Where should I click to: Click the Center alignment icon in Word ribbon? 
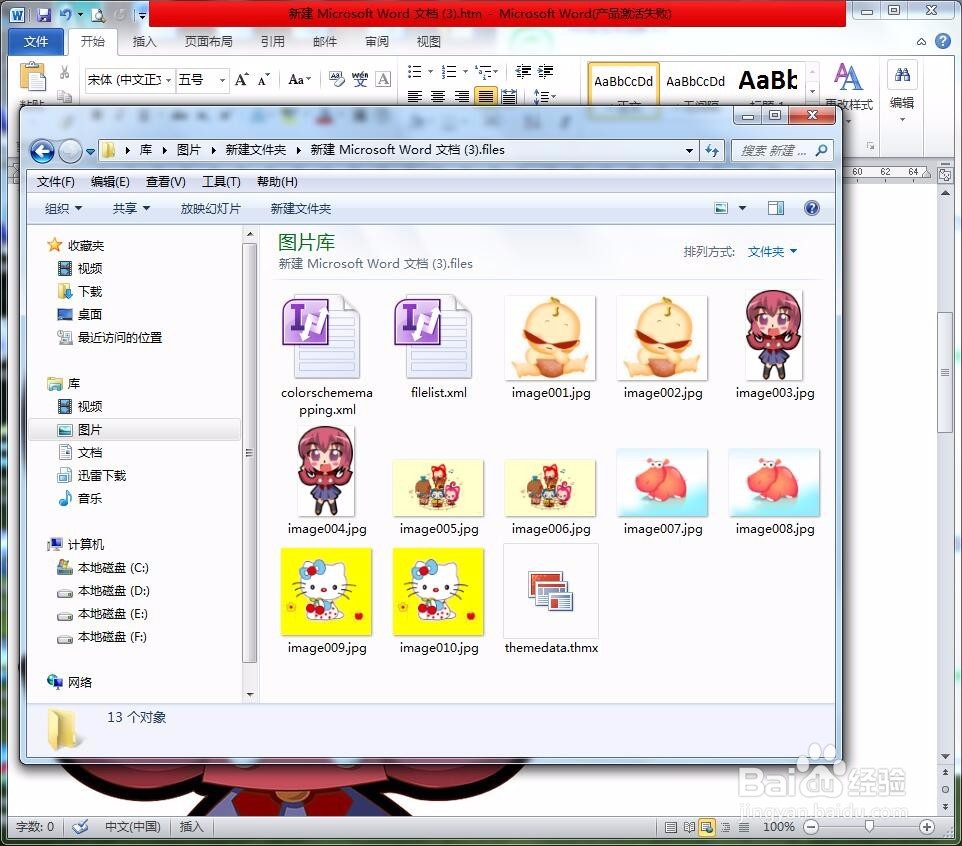pos(438,96)
